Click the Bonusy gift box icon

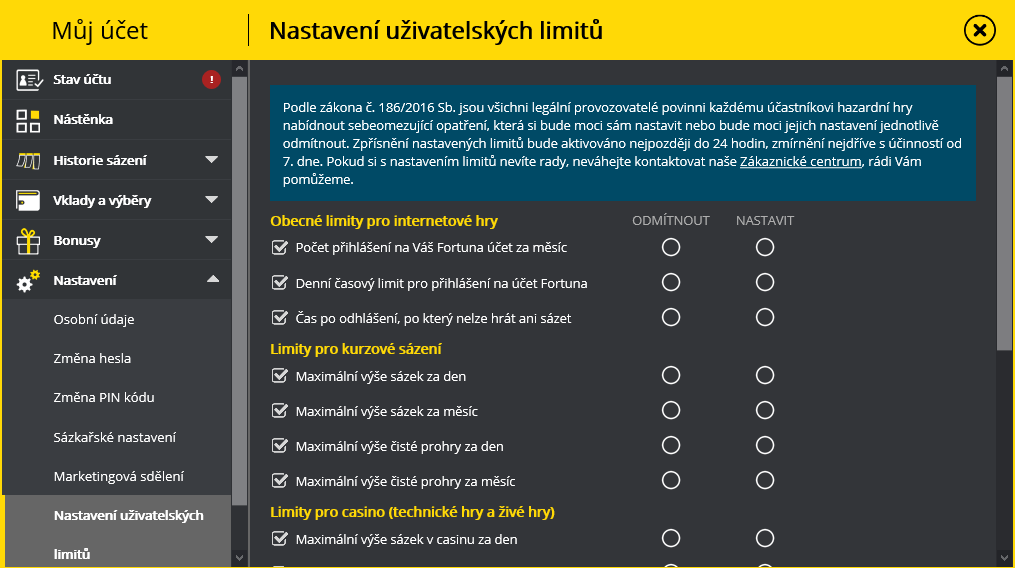[28, 241]
